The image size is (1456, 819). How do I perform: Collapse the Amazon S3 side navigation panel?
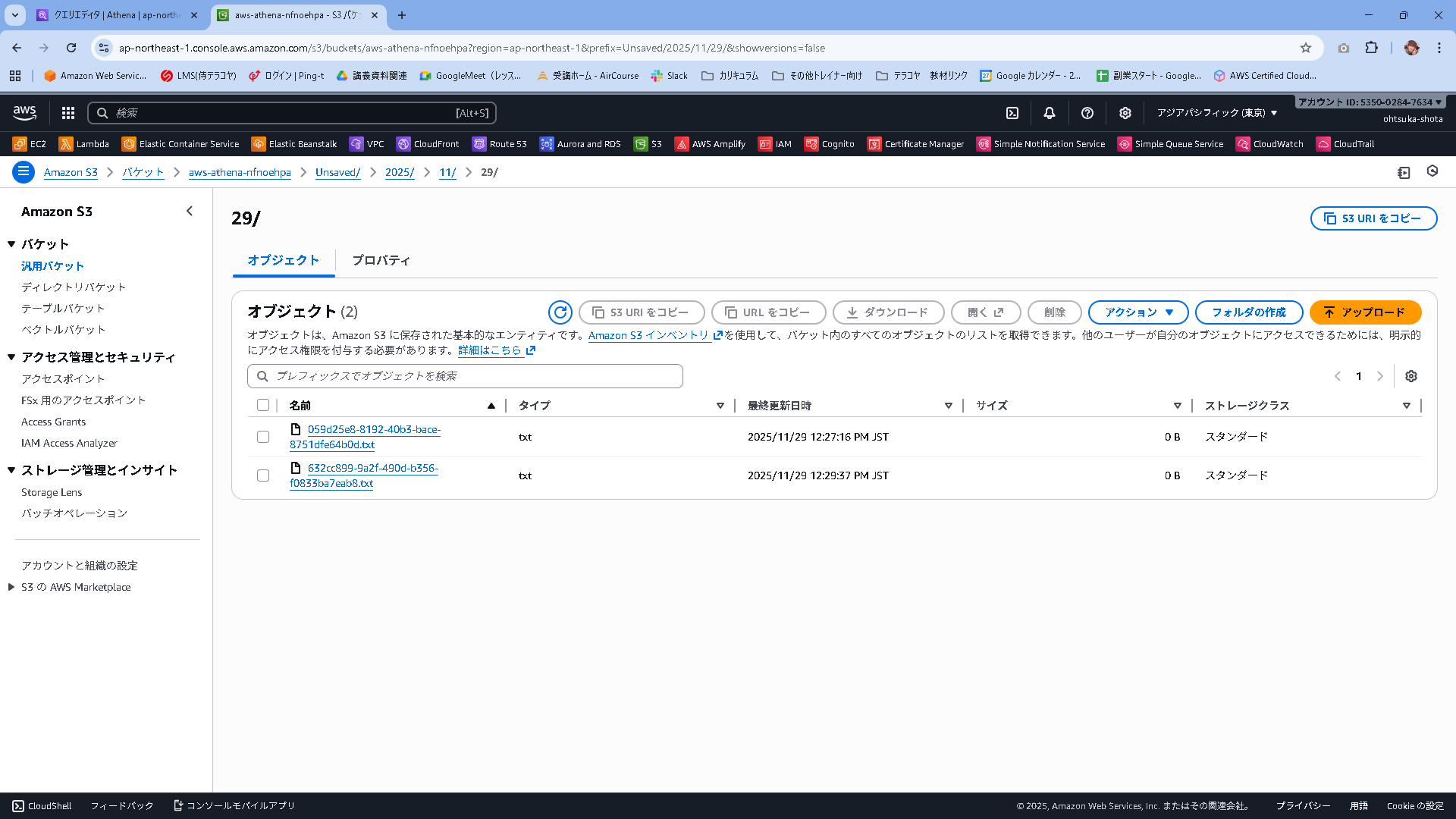click(190, 212)
